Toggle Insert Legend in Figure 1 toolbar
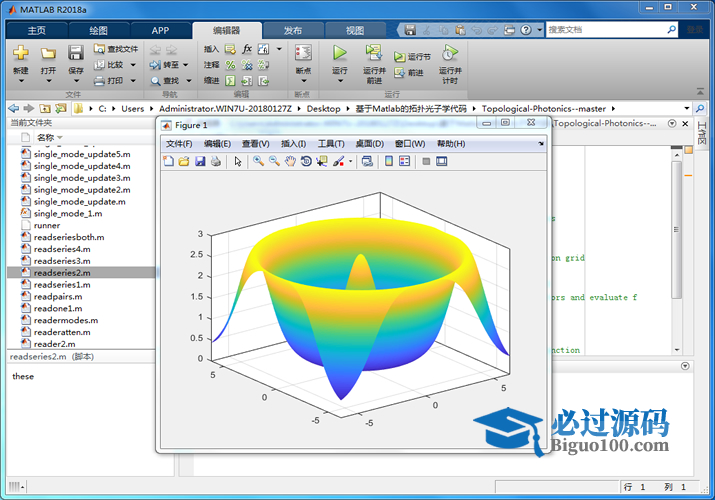The width and height of the screenshot is (715, 500). tap(404, 161)
